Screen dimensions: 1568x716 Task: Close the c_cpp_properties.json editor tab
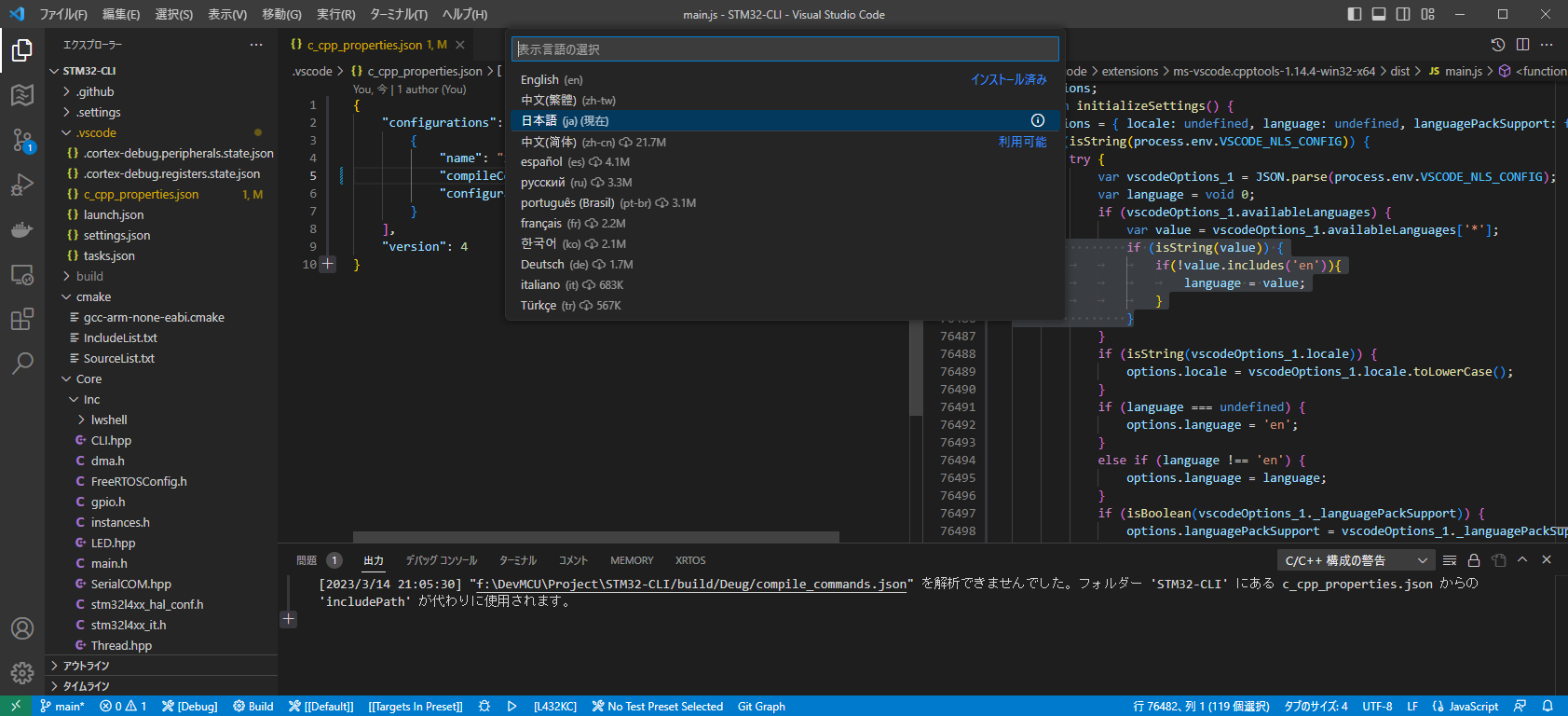460,45
